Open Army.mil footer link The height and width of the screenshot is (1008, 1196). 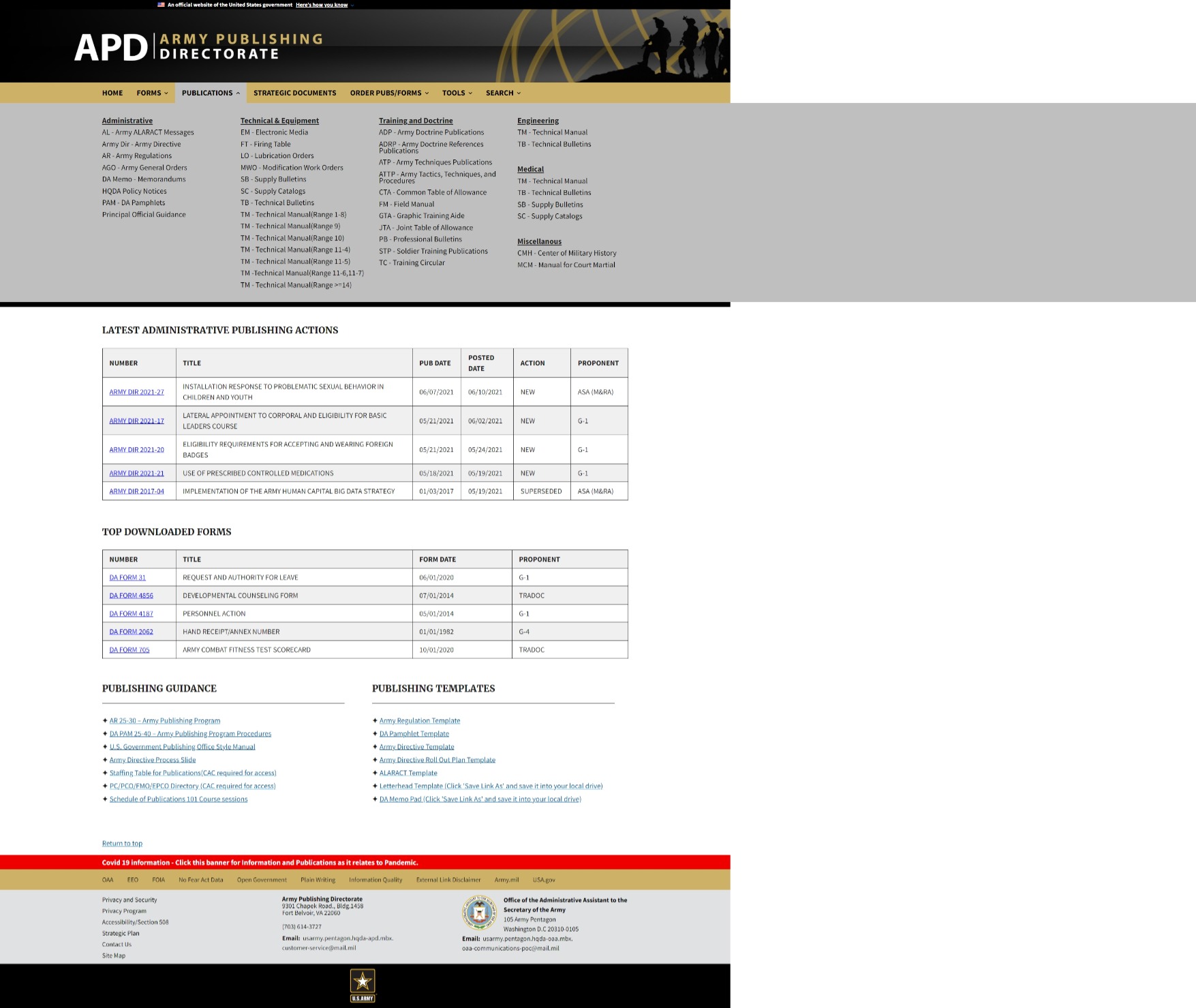(x=506, y=880)
